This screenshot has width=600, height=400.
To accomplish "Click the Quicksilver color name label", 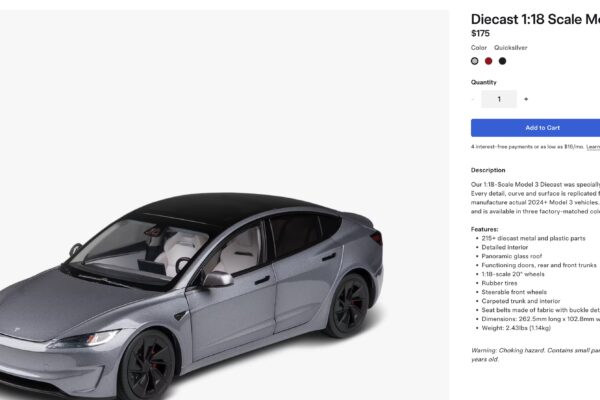I will 510,47.
